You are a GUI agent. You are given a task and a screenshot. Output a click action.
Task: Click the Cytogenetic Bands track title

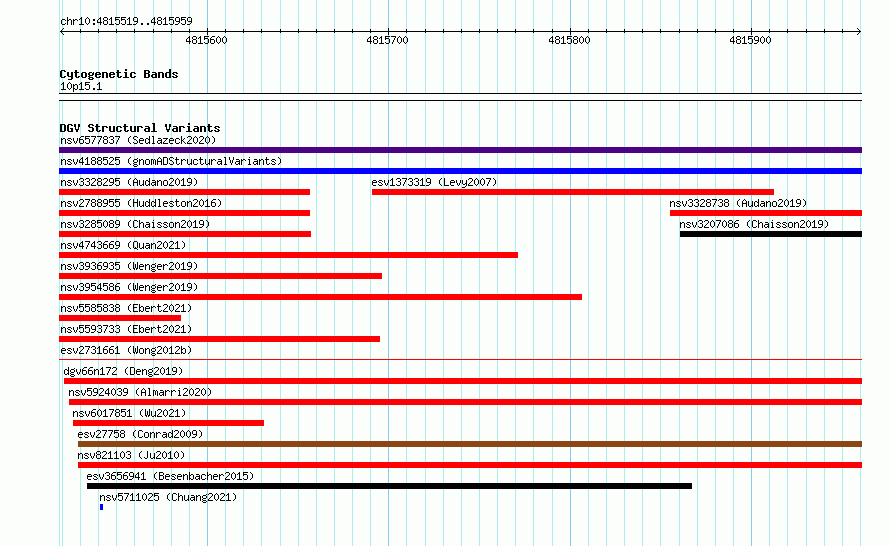tap(119, 74)
